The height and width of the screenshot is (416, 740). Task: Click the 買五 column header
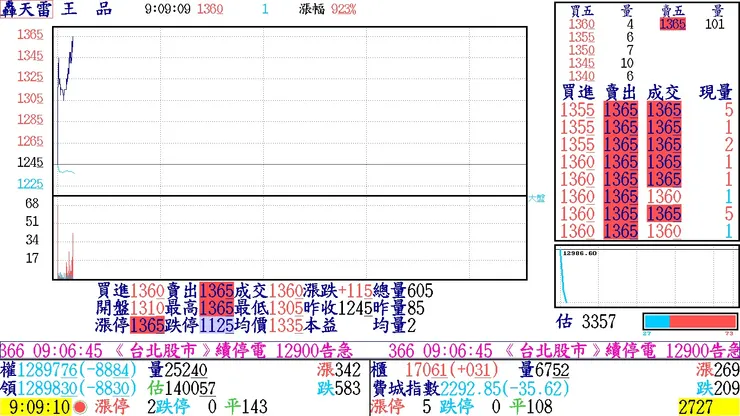581,10
